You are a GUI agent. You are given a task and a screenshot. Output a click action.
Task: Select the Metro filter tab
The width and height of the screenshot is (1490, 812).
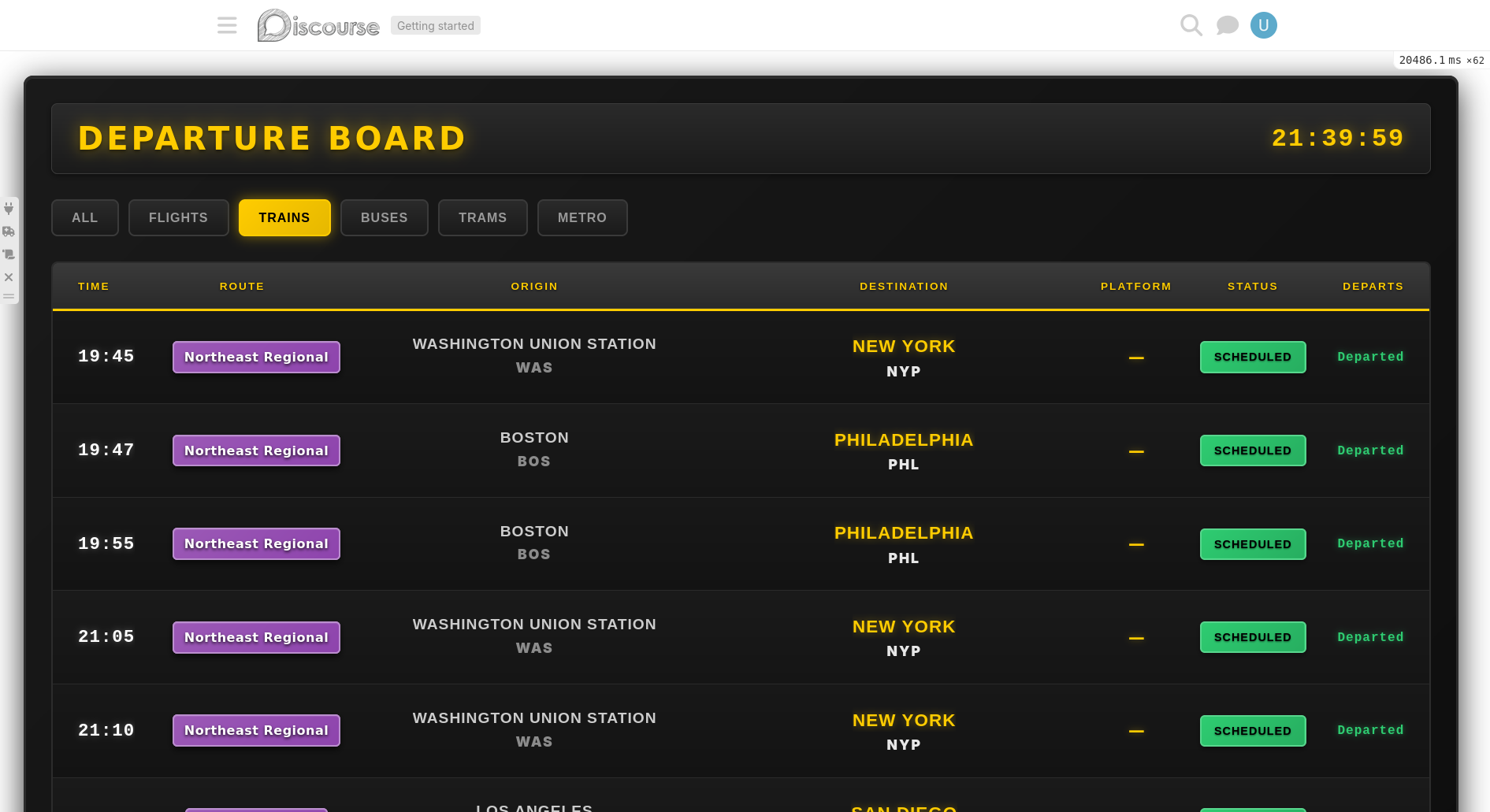tap(582, 217)
